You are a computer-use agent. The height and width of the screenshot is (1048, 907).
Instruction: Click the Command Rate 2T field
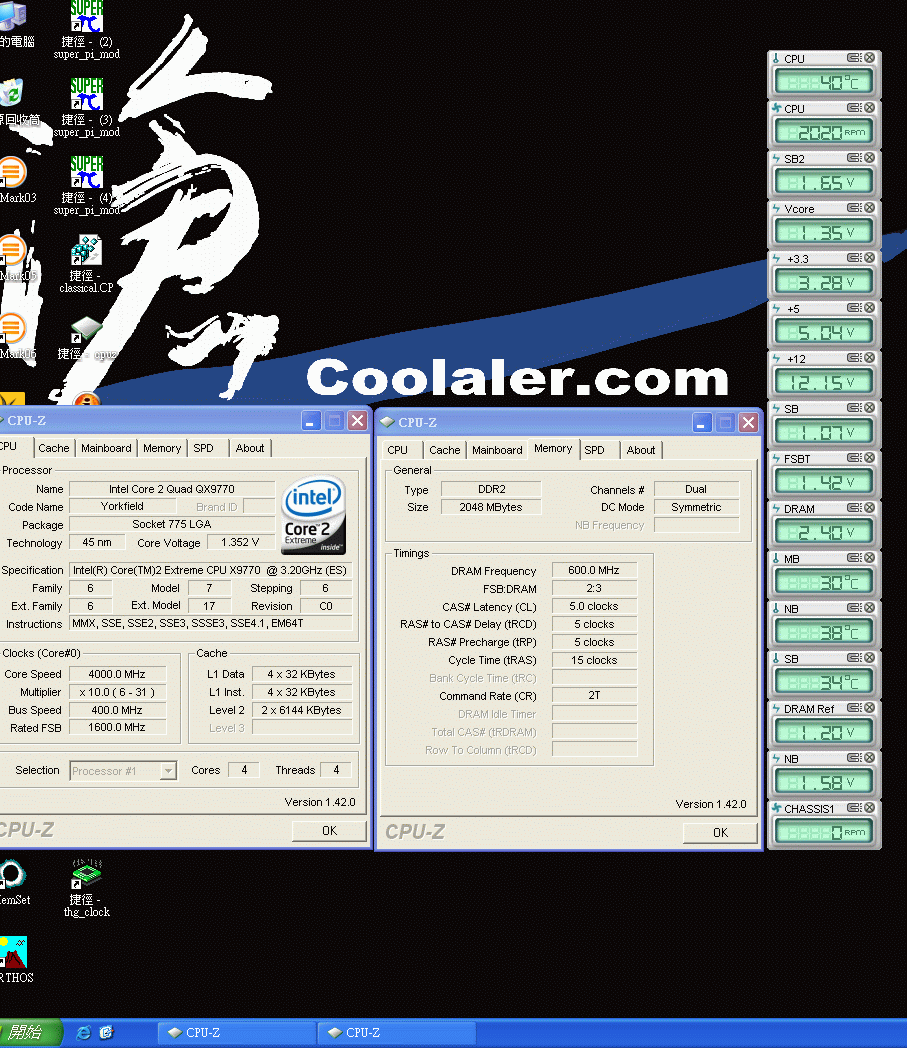pos(594,696)
